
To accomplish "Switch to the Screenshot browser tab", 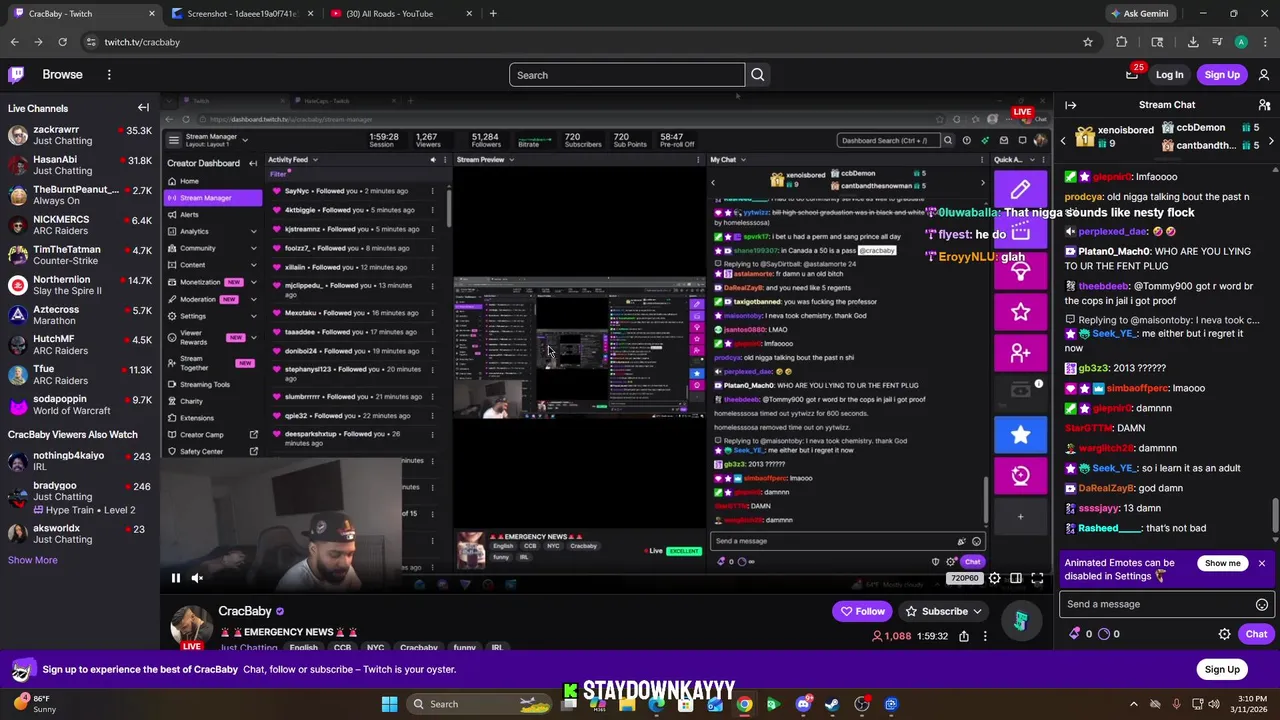I will tap(240, 14).
